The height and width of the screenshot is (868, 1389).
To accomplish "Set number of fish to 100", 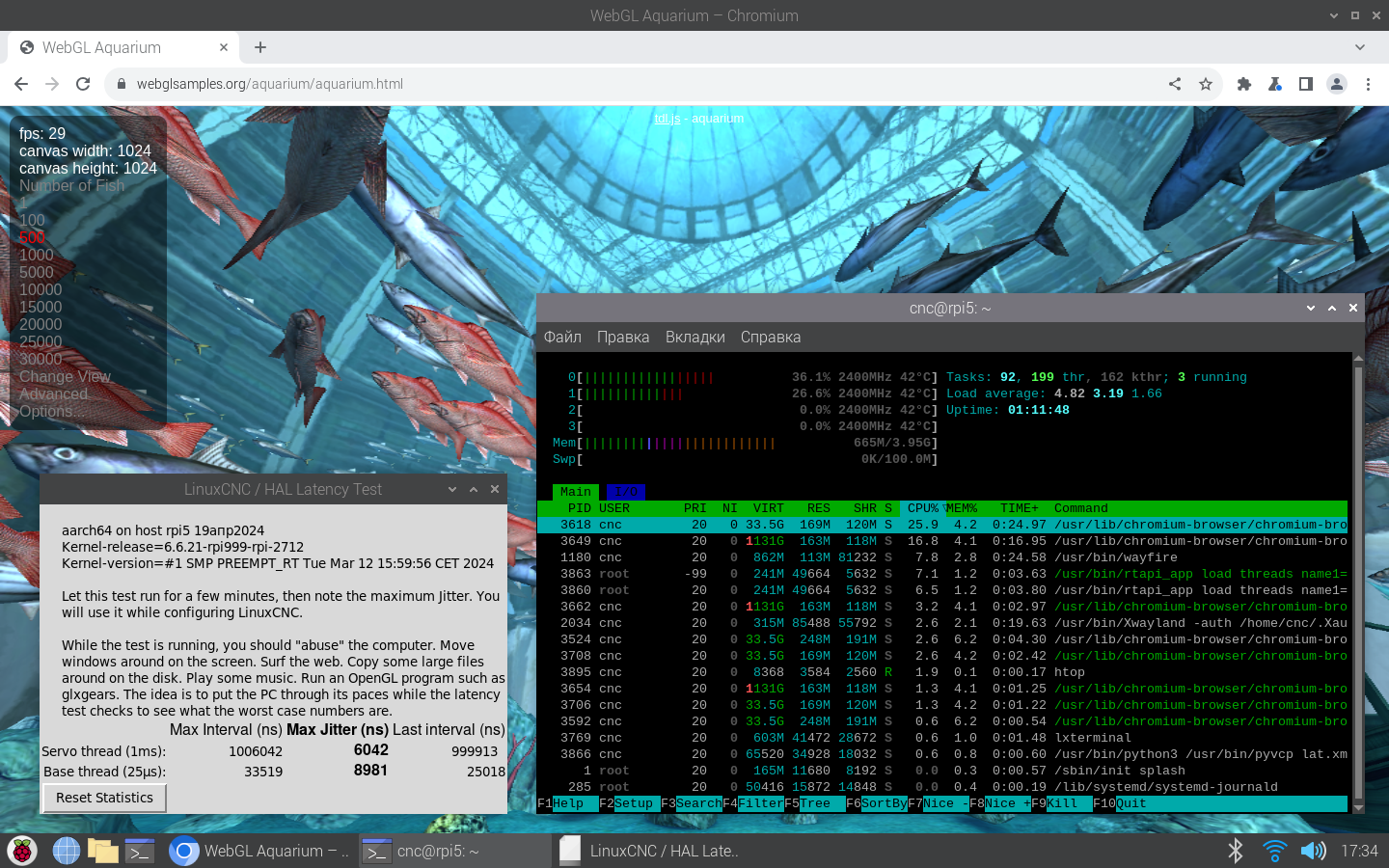I will click(32, 220).
